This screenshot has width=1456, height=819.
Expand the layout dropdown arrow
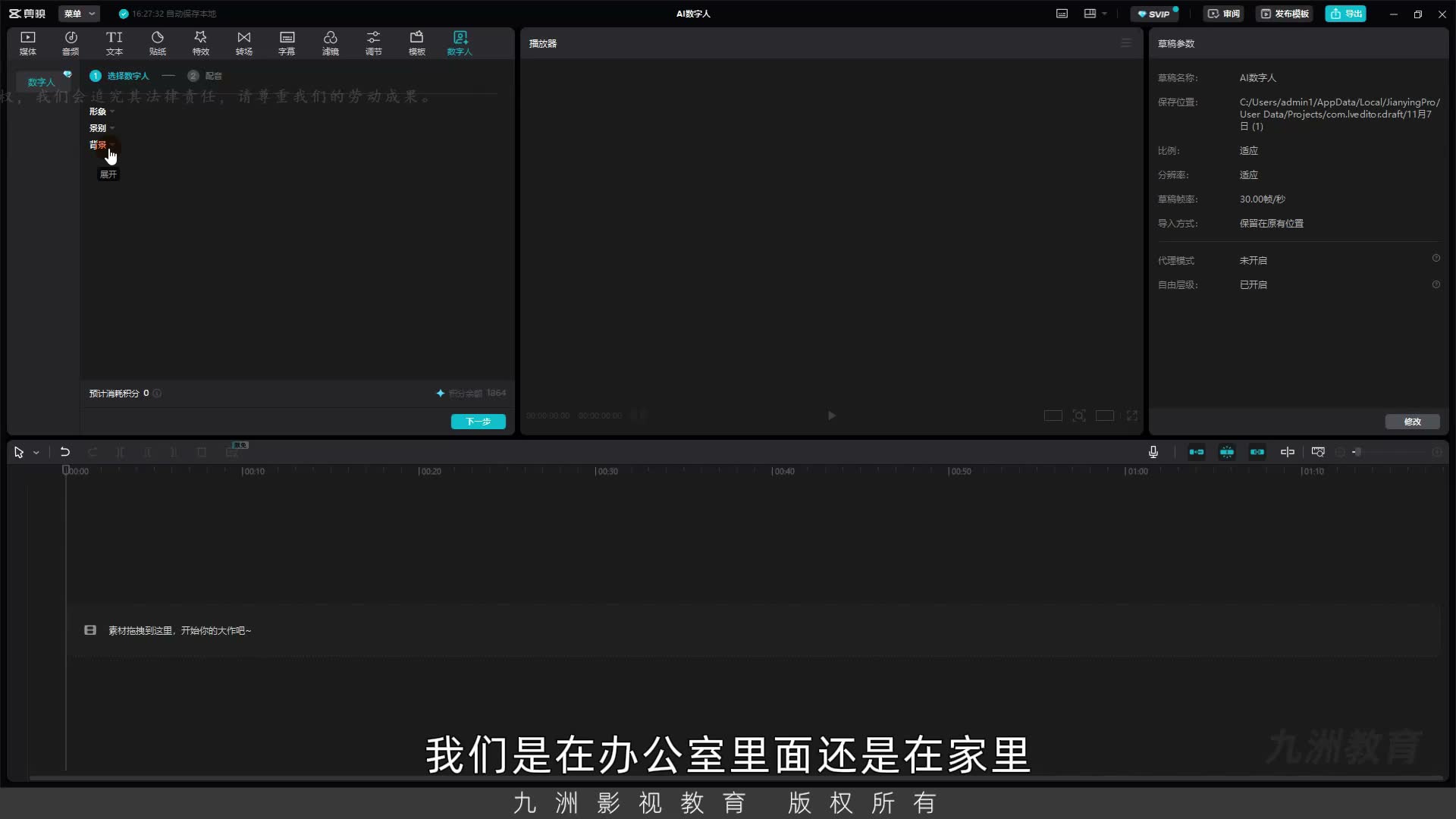[1105, 14]
